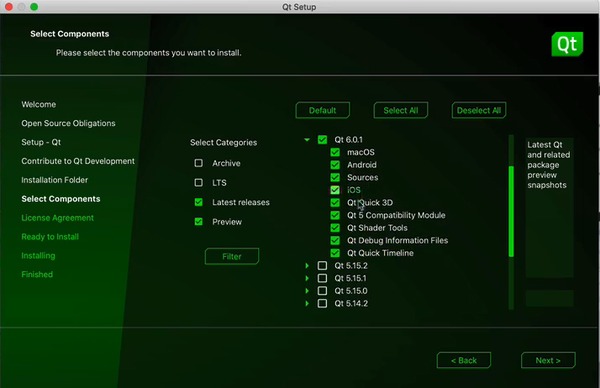Uncheck Qt Debug Information Files checkbox
The image size is (600, 388).
pyautogui.click(x=335, y=240)
